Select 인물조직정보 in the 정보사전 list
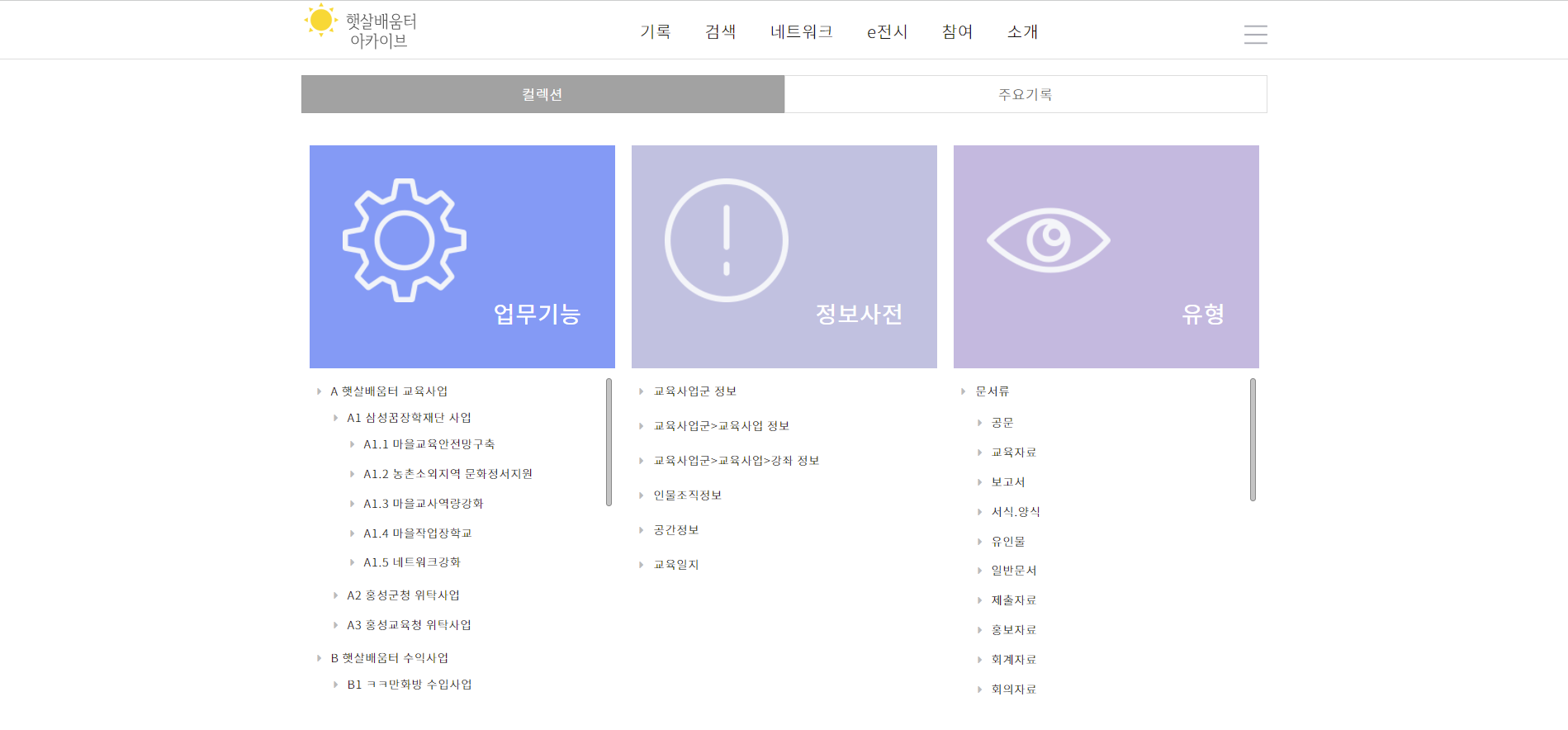The width and height of the screenshot is (1568, 730). pyautogui.click(x=687, y=495)
